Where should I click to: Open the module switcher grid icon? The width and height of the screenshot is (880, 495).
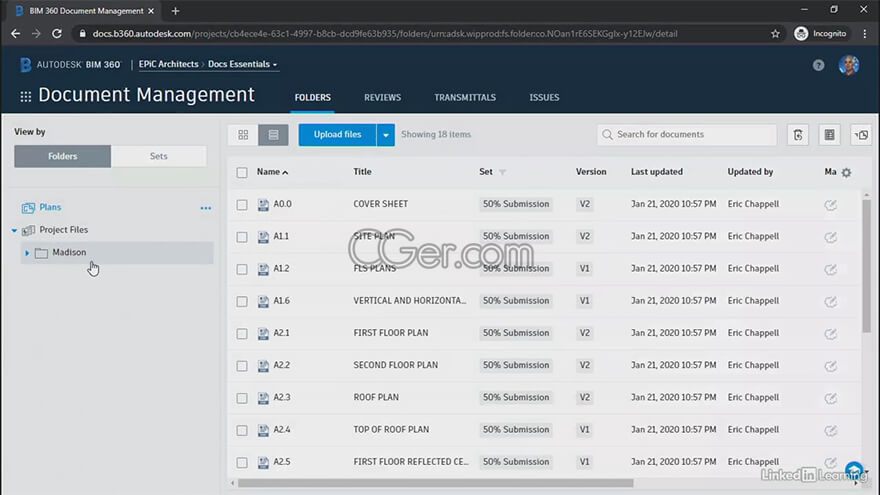(26, 97)
